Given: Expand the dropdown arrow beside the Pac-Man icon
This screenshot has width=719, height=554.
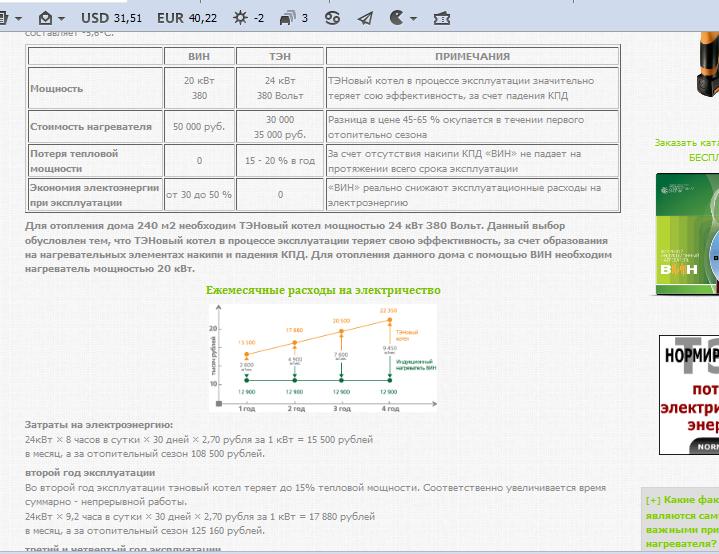Looking at the screenshot, I should [x=413, y=19].
